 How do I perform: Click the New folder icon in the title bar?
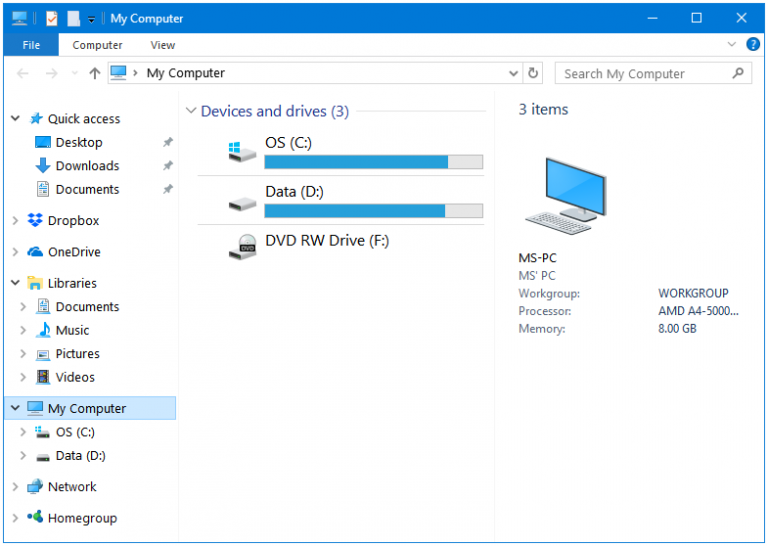[73, 19]
